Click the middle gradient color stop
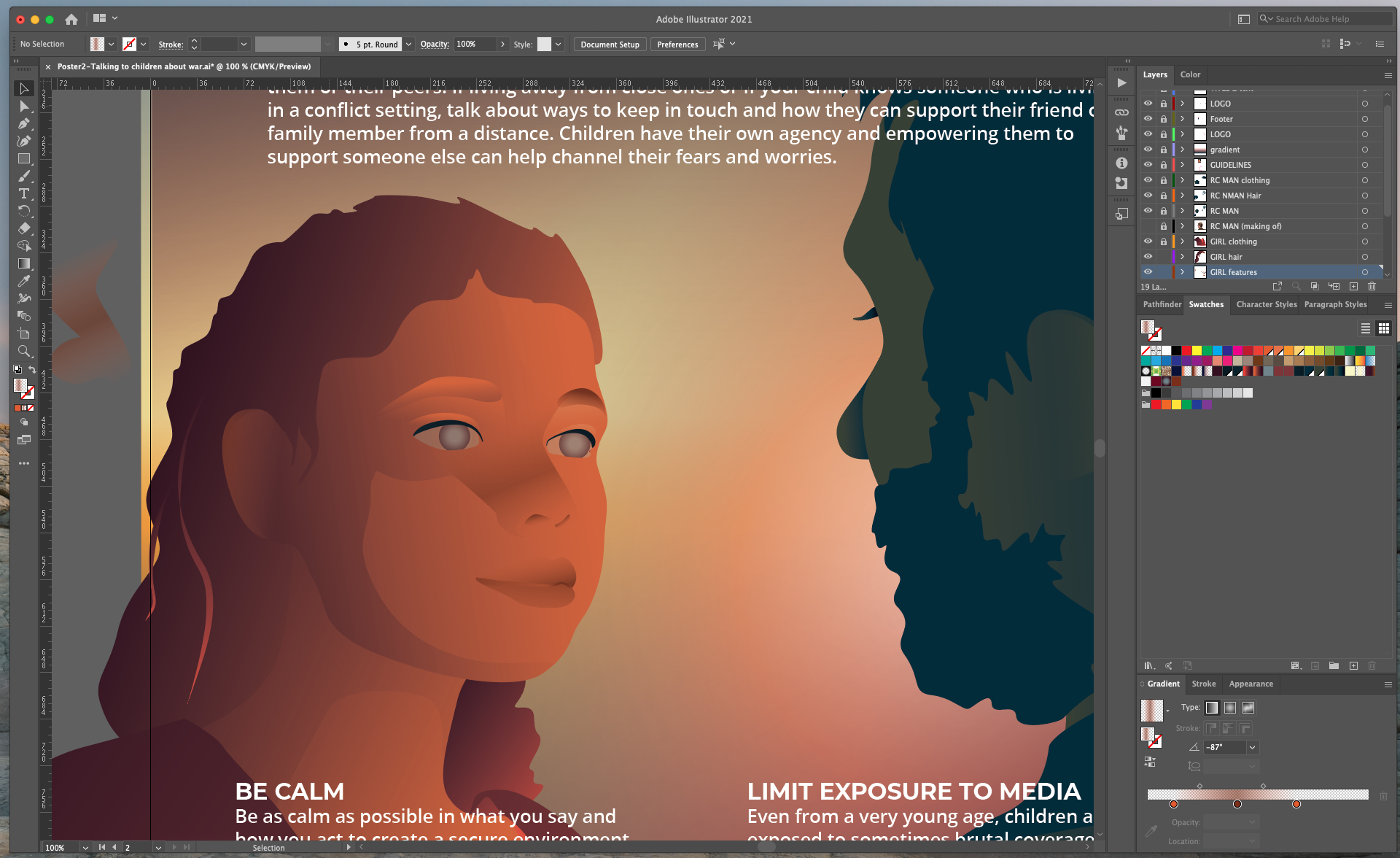The image size is (1400, 858). [x=1237, y=804]
